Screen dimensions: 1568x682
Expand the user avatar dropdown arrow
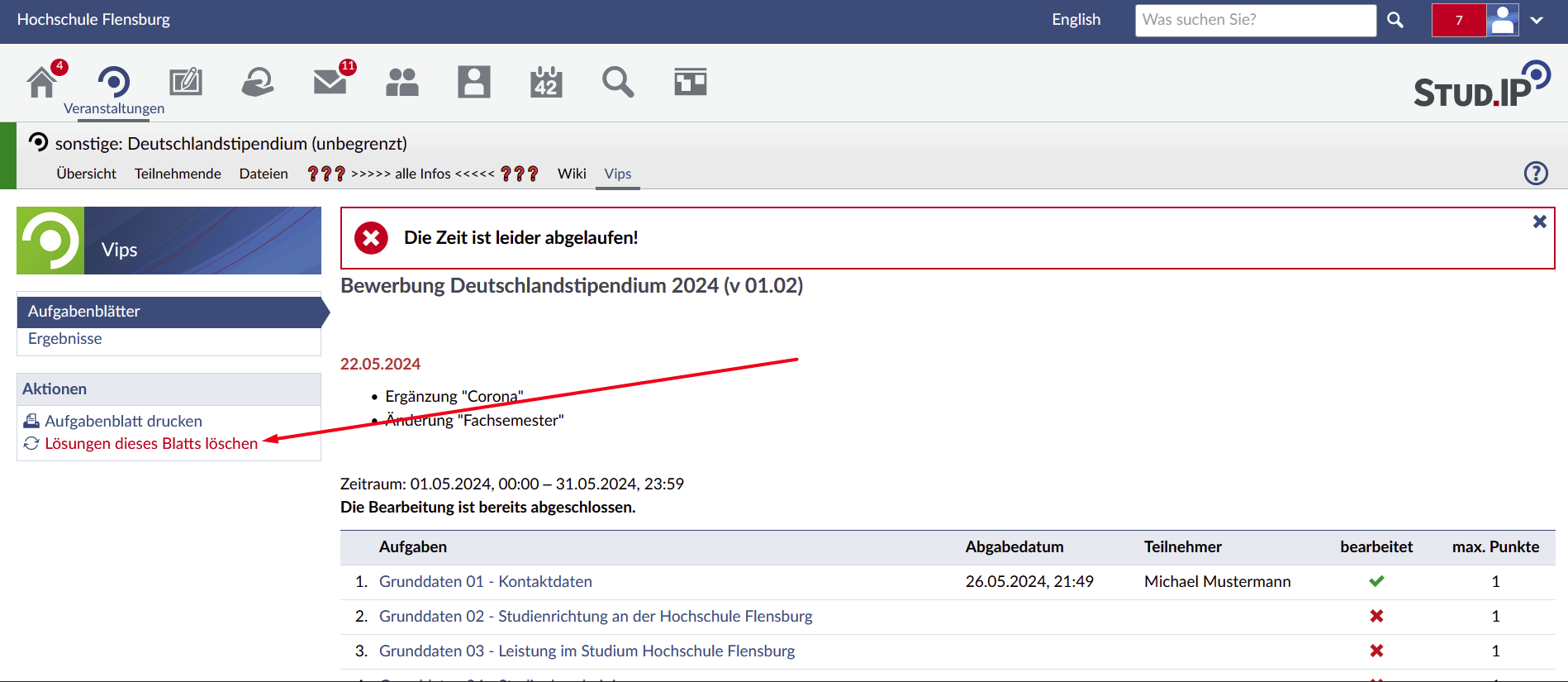pyautogui.click(x=1536, y=21)
